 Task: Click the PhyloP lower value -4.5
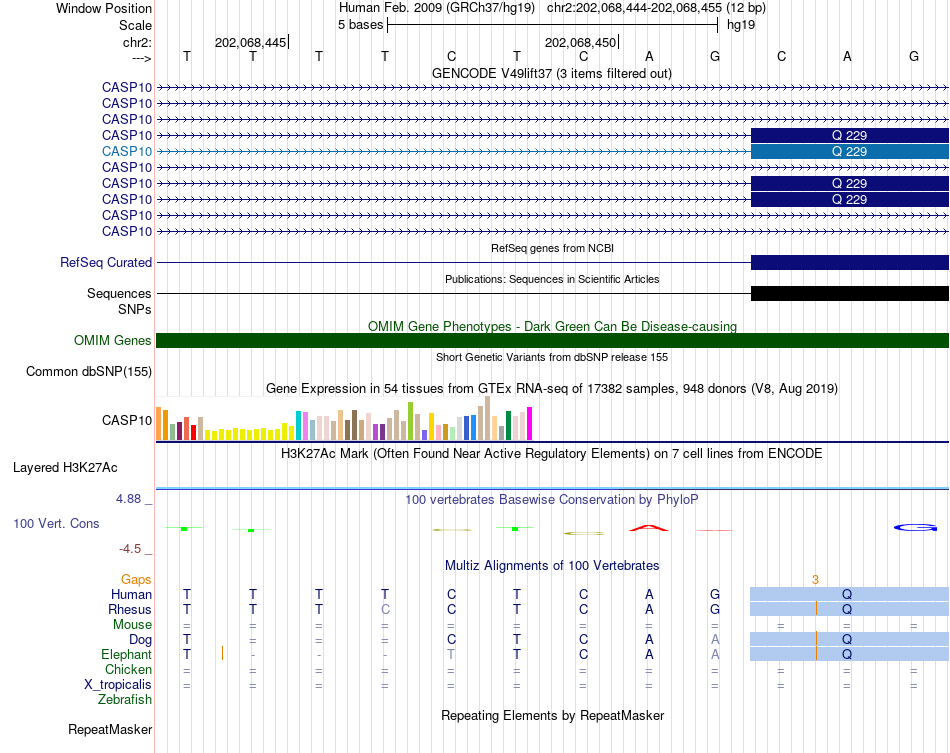(130, 549)
